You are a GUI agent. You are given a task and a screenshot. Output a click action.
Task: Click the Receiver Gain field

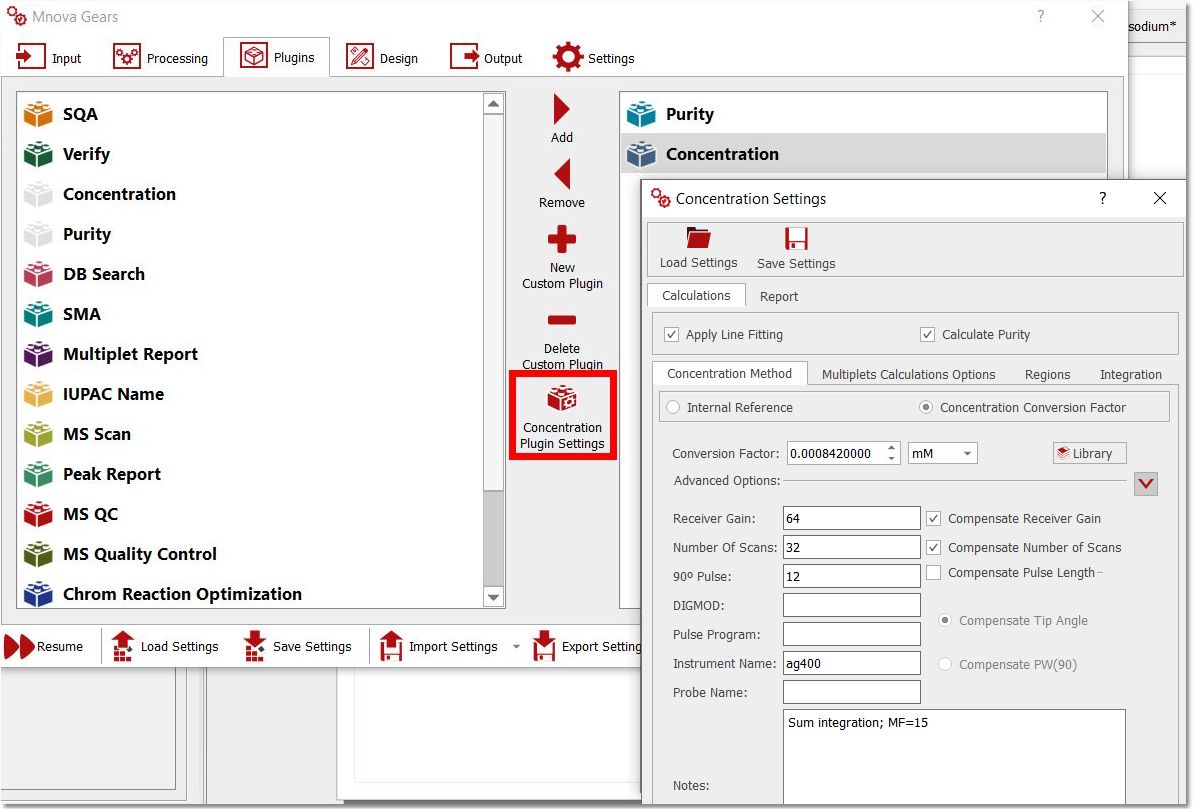click(x=851, y=519)
